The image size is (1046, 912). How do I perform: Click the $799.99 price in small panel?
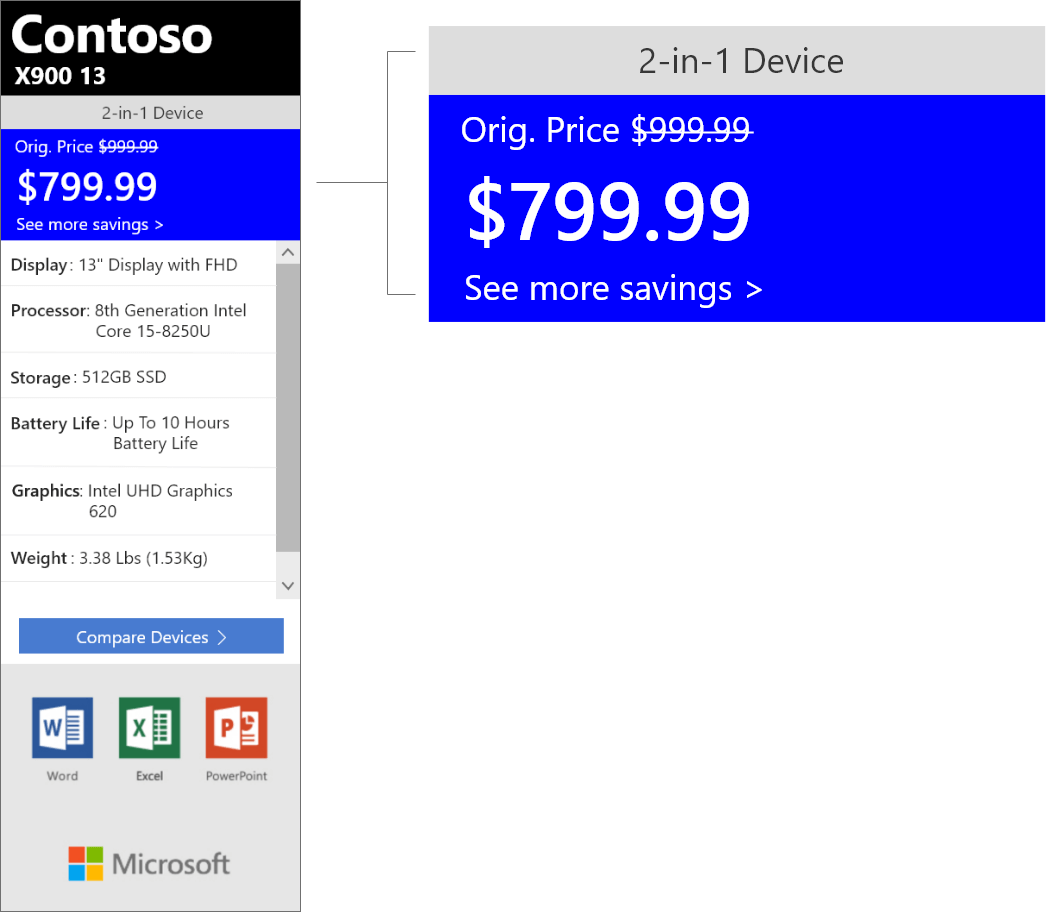[x=88, y=187]
